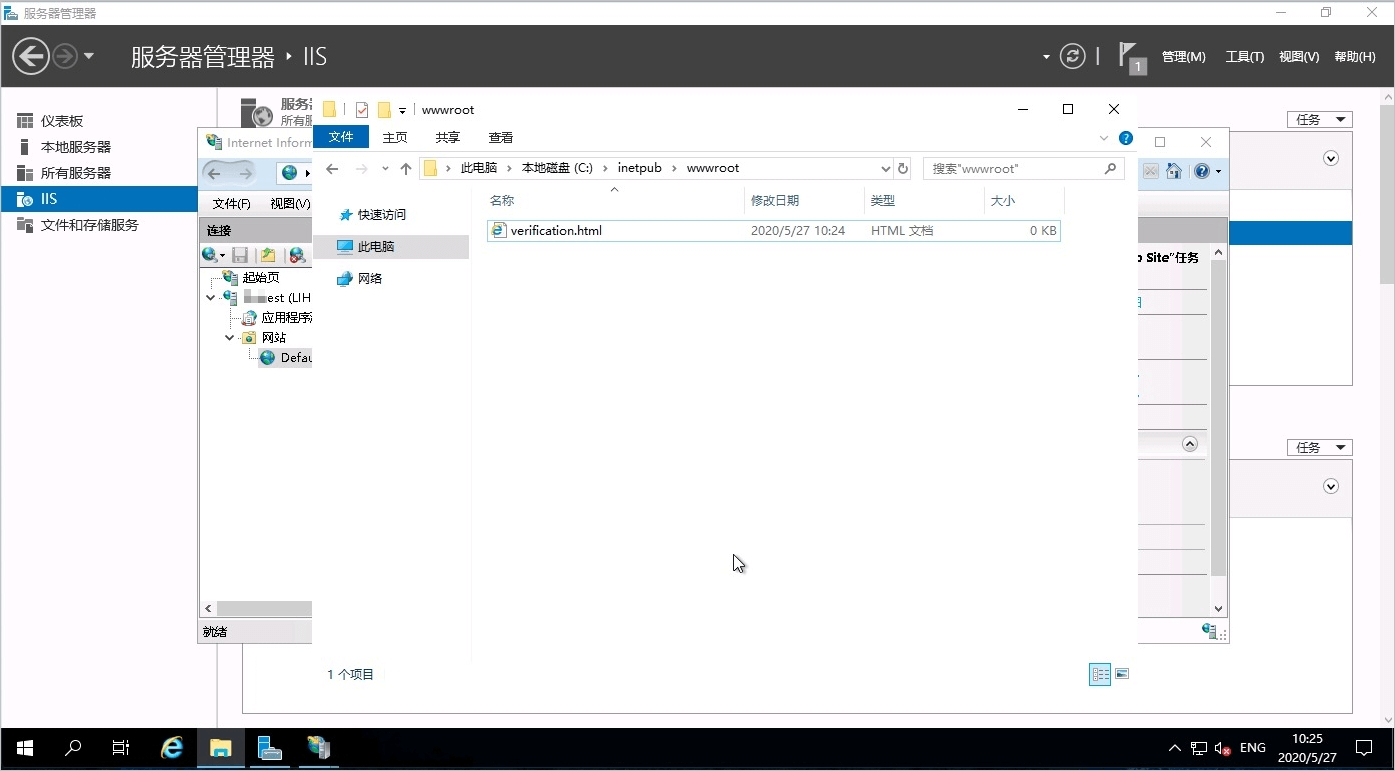This screenshot has width=1395, height=771.
Task: Open the address bar history dropdown
Action: pos(885,169)
